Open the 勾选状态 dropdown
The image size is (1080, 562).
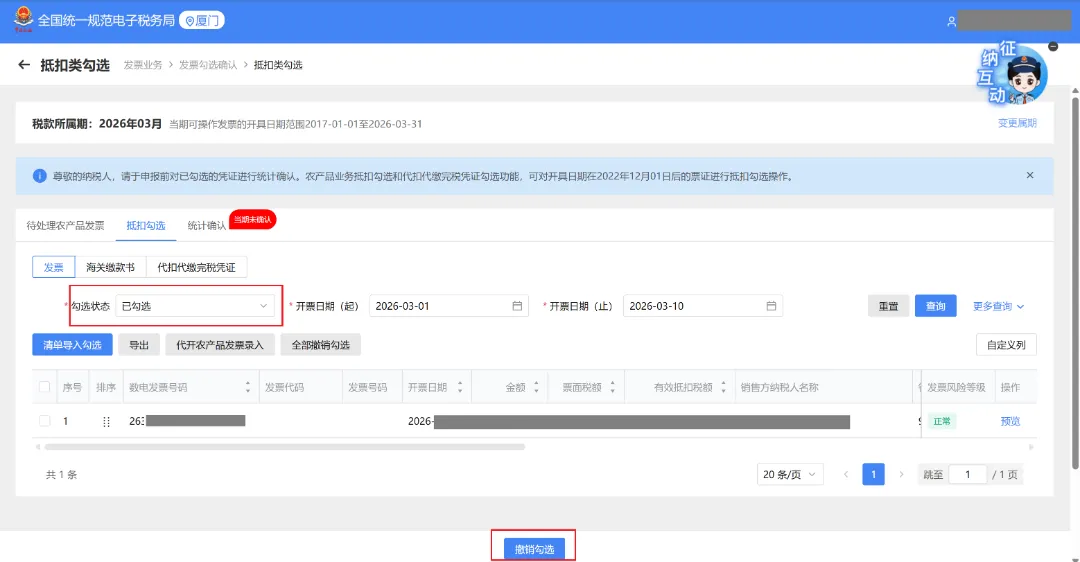[x=195, y=306]
